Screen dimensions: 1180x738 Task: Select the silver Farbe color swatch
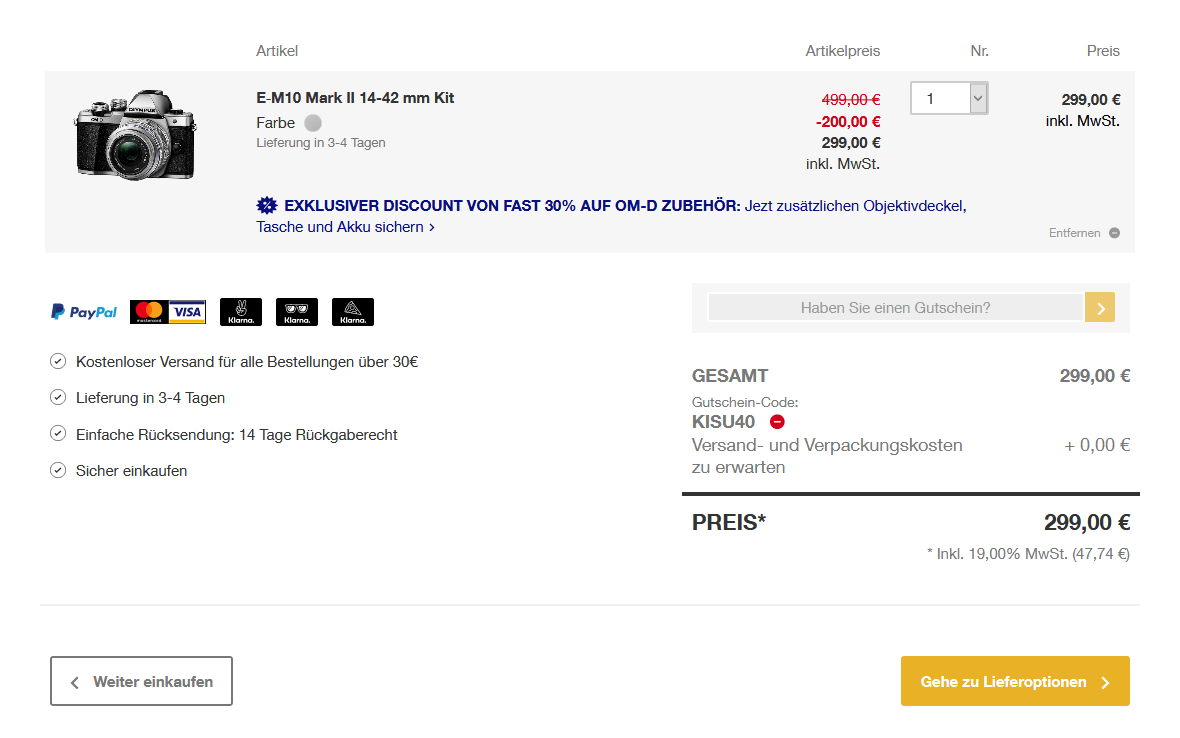coord(313,123)
